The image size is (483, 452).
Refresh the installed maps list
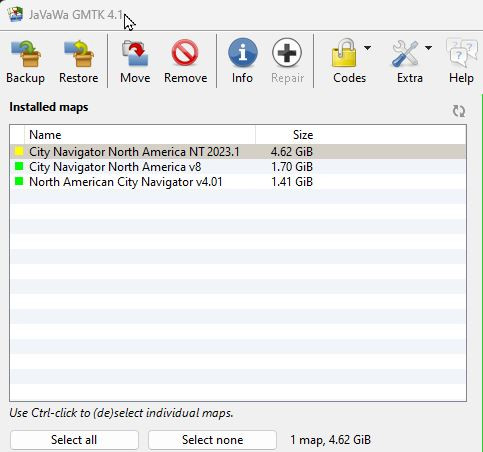click(459, 111)
